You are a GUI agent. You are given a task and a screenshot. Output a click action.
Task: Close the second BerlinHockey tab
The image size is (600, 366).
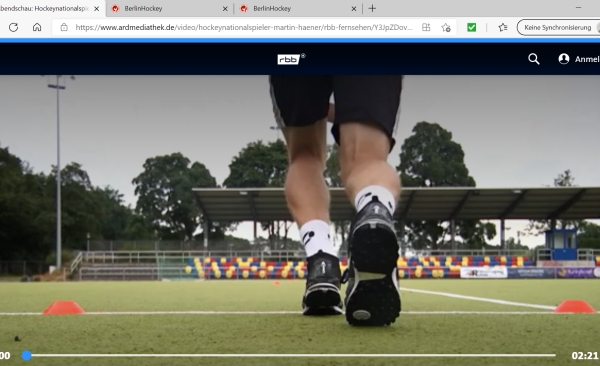pos(354,8)
